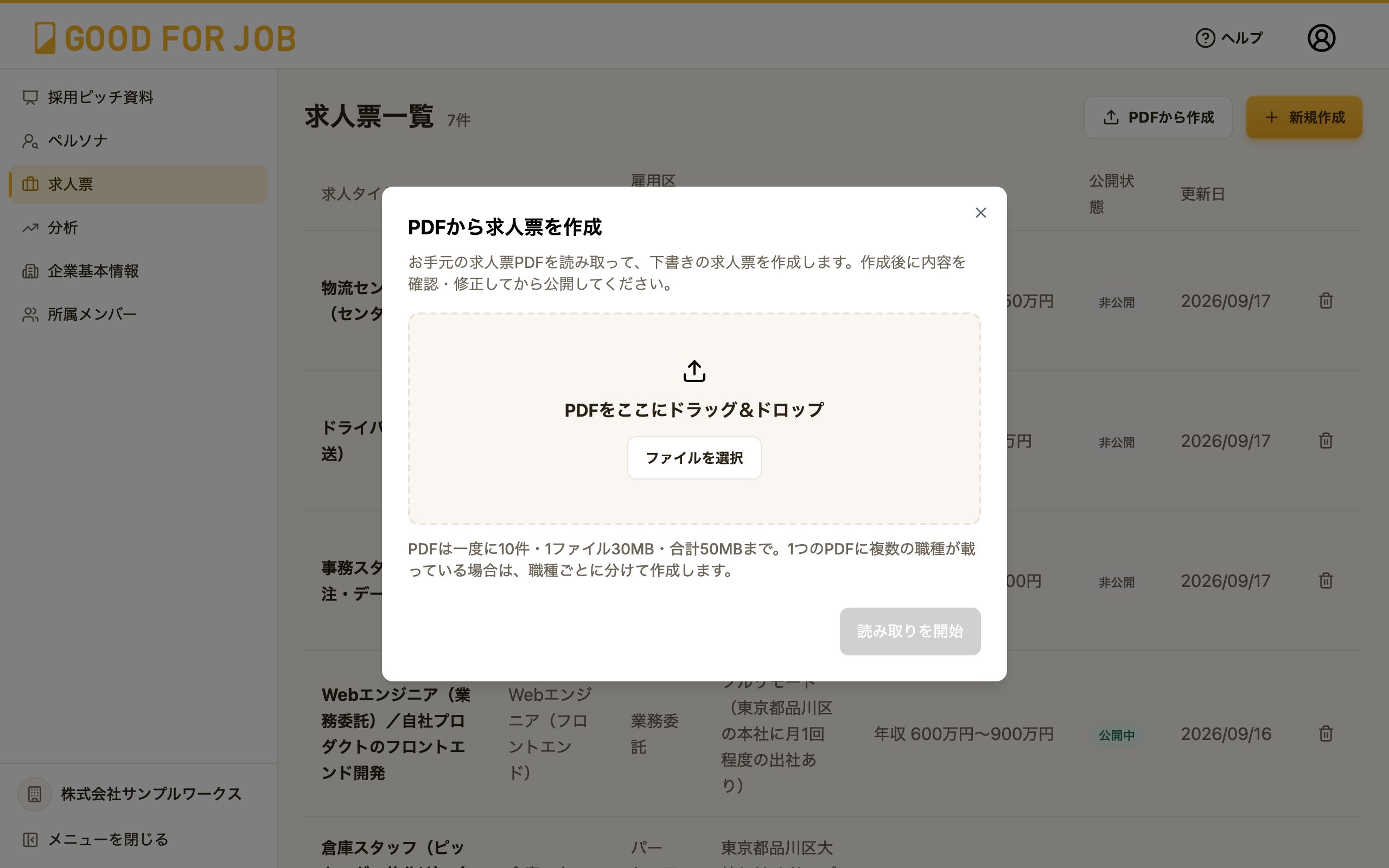The height and width of the screenshot is (868, 1389).
Task: Open 企業基本情報 in the sidebar
Action: [x=138, y=271]
